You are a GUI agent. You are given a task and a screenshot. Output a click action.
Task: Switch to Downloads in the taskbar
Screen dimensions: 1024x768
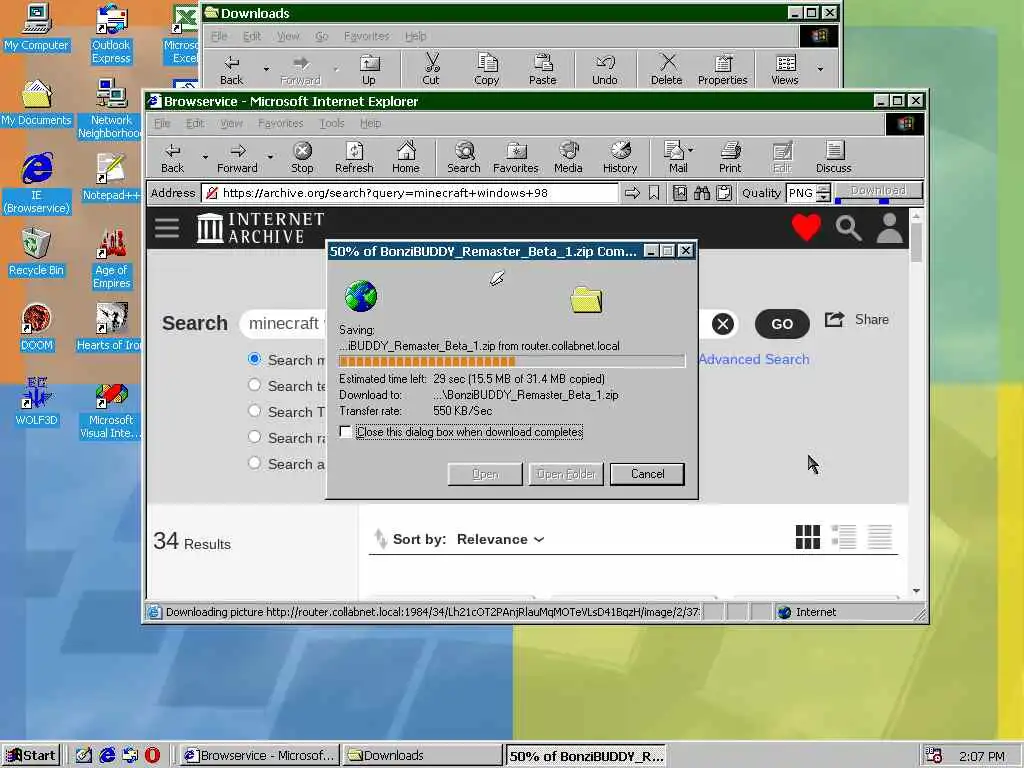(x=423, y=756)
